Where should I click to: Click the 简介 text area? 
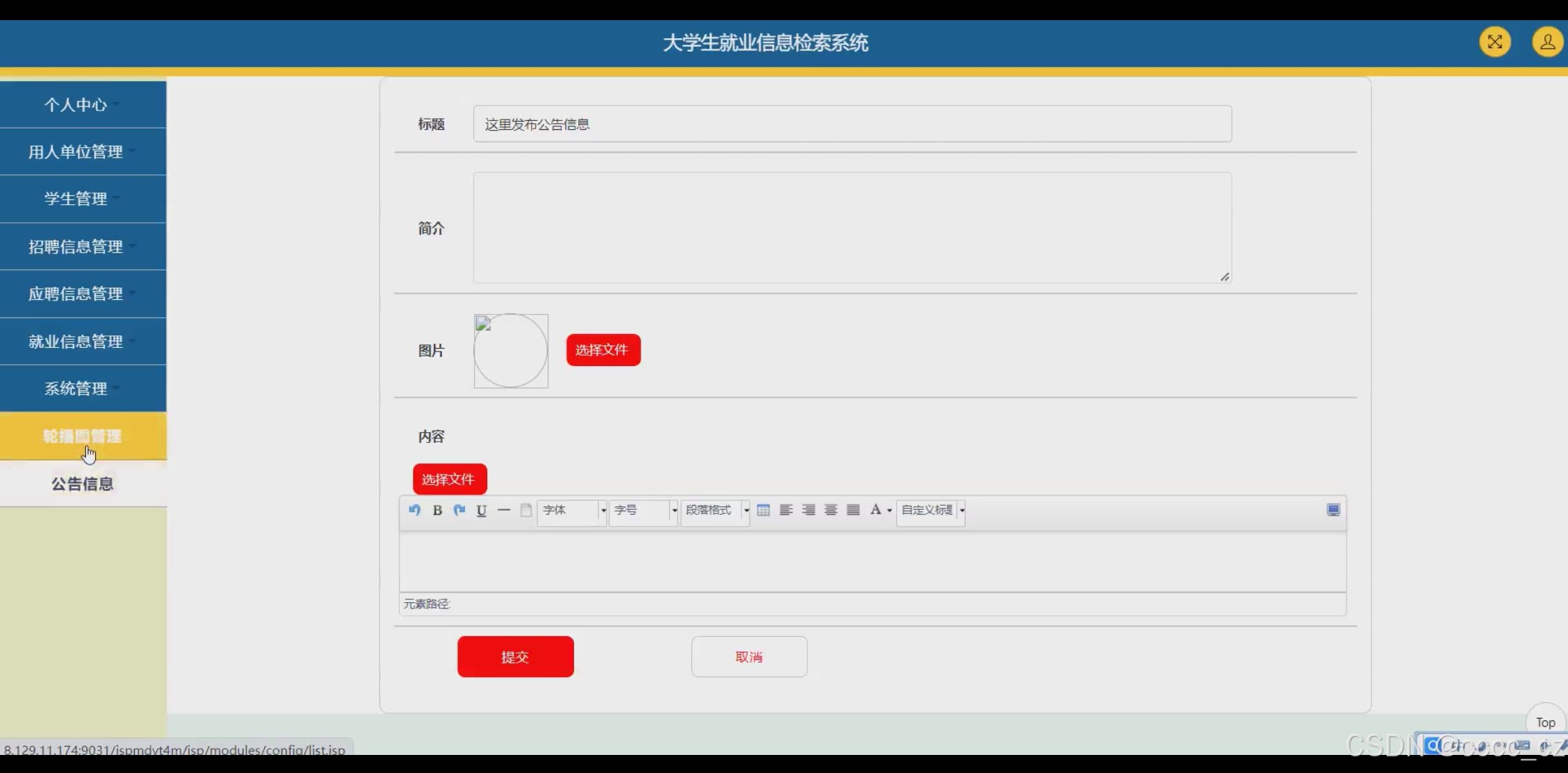coord(852,228)
